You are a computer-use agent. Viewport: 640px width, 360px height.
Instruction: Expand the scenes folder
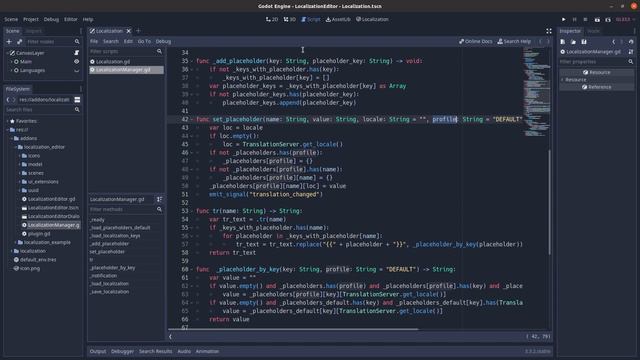(20, 173)
